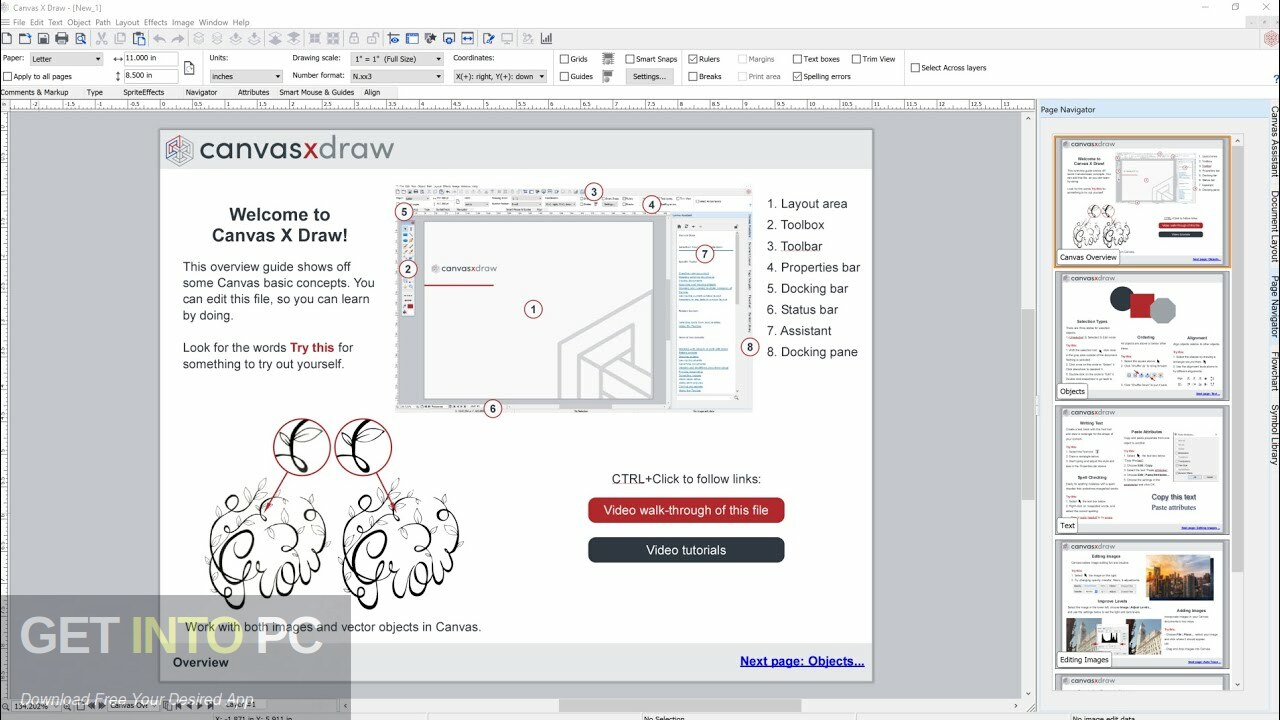This screenshot has height=720, width=1280.
Task: Open Print Preview from the toolbar
Action: tap(80, 39)
